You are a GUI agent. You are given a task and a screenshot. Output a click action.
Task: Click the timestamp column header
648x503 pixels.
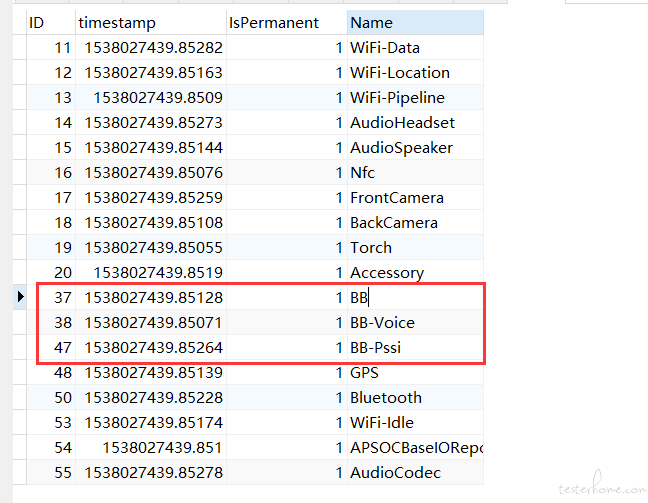pyautogui.click(x=151, y=22)
